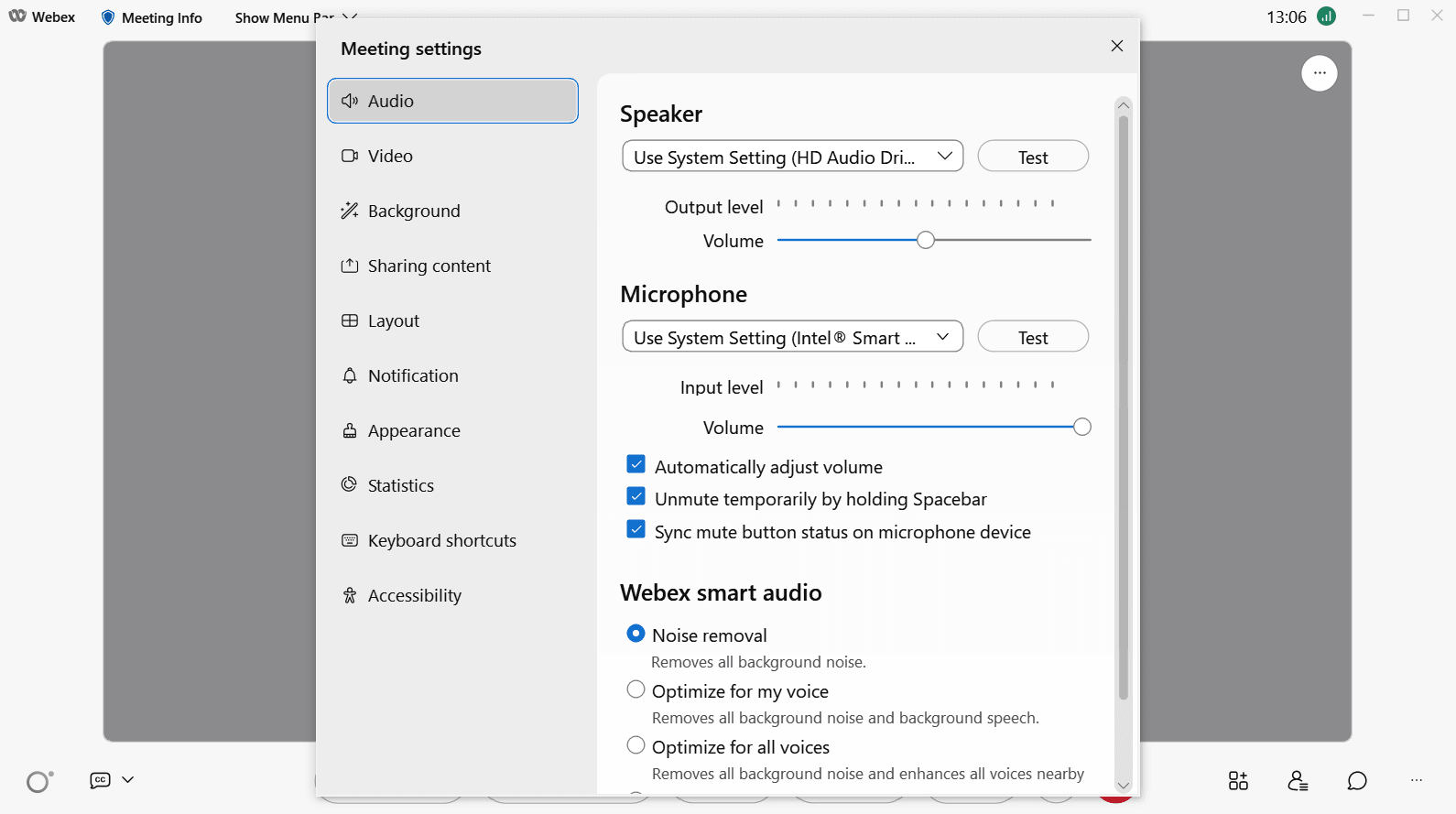Open the Microphone device dropdown
Image resolution: width=1456 pixels, height=814 pixels.
793,337
